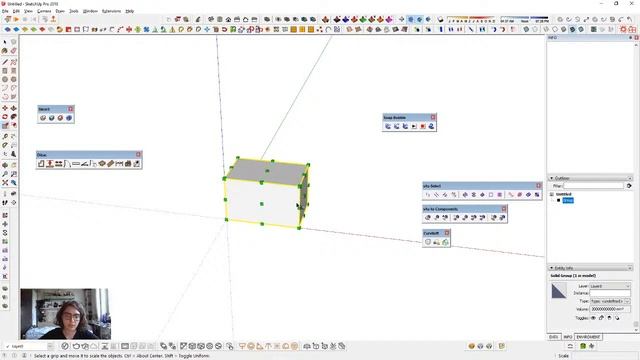Image resolution: width=640 pixels, height=360 pixels.
Task: Open the Type dropdown arrow in Entity Info
Action: [627, 301]
